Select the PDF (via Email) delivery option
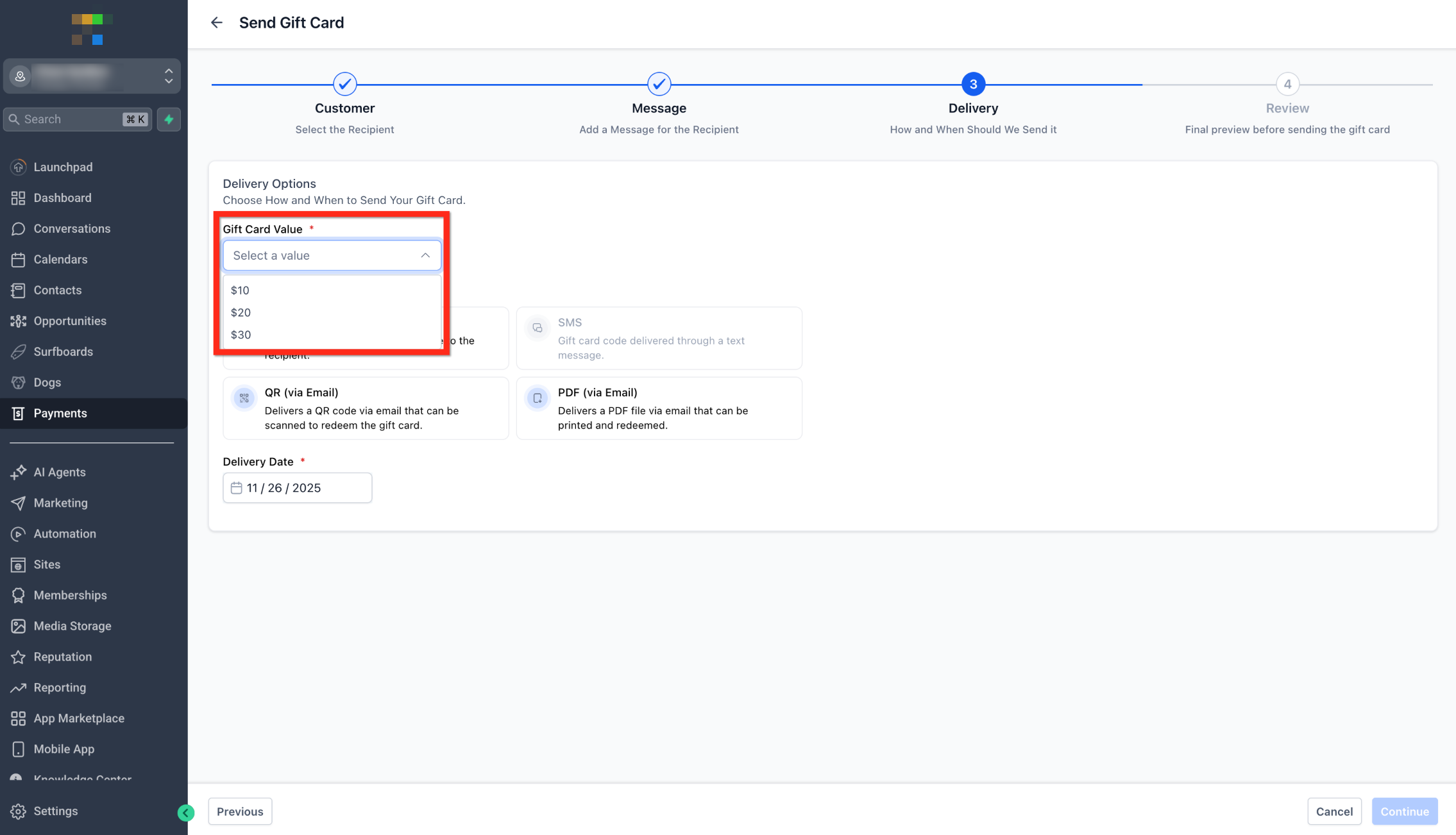Screen dimensions: 1456x835 coord(659,409)
